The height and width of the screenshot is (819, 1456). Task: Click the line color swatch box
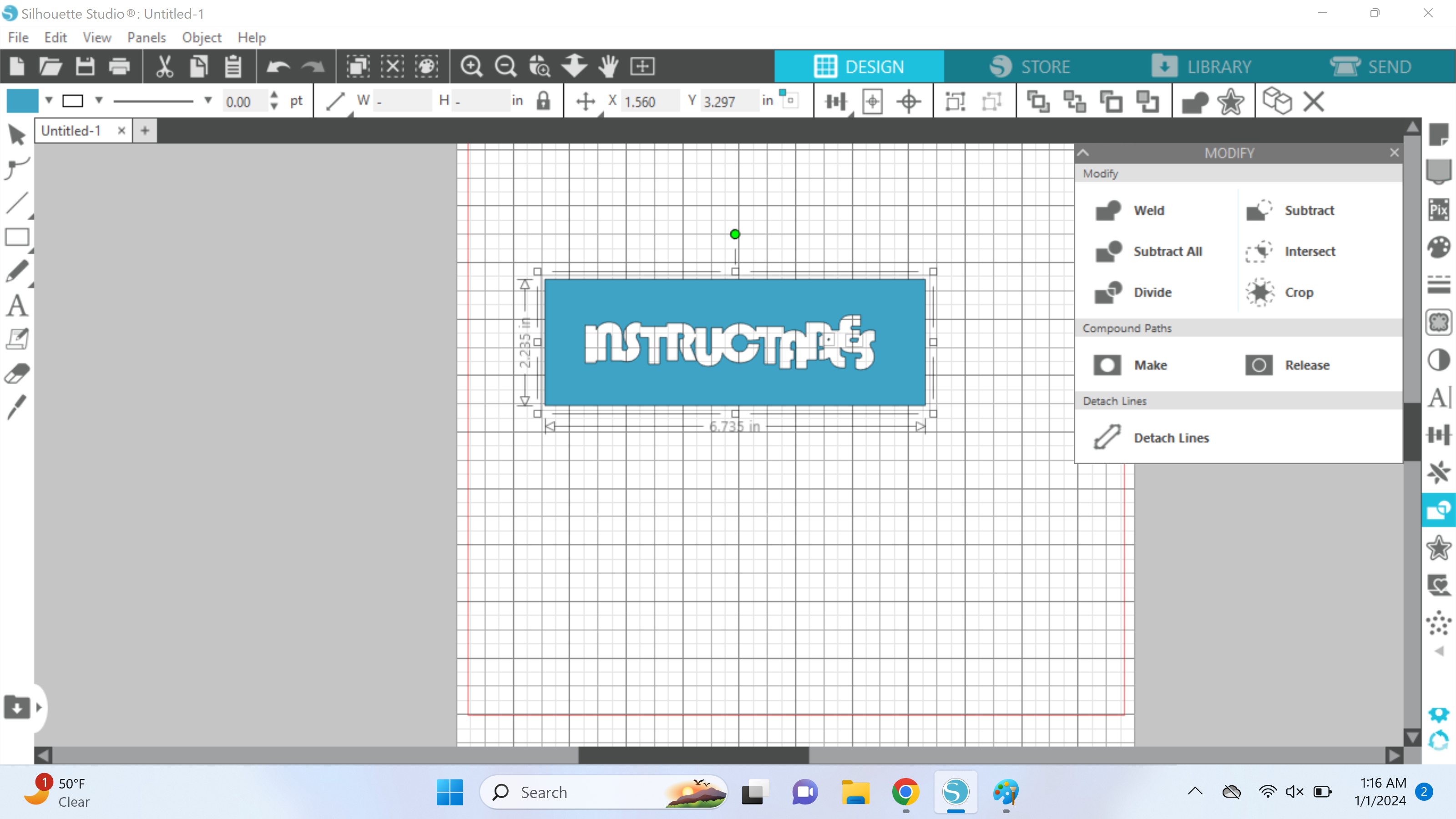click(73, 101)
